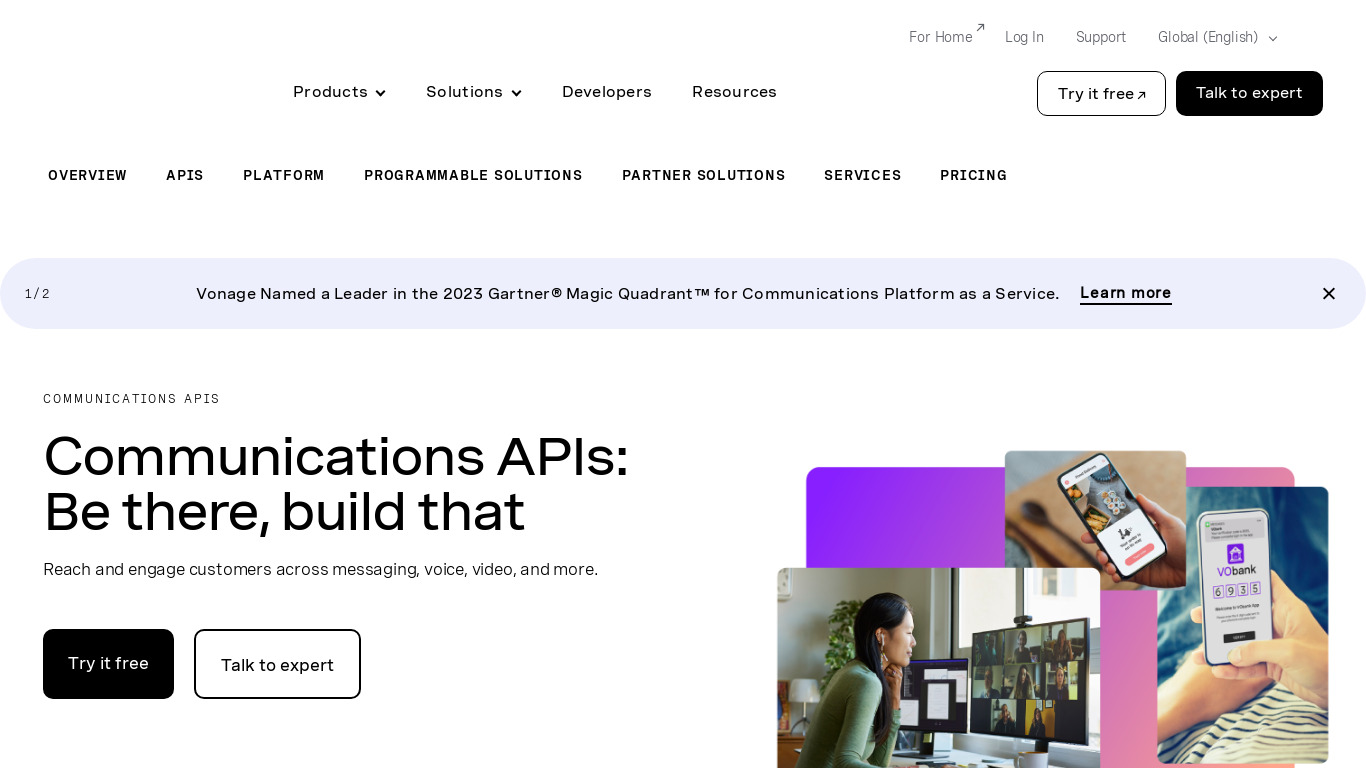Click the black header Talk to expert button

1249,93
